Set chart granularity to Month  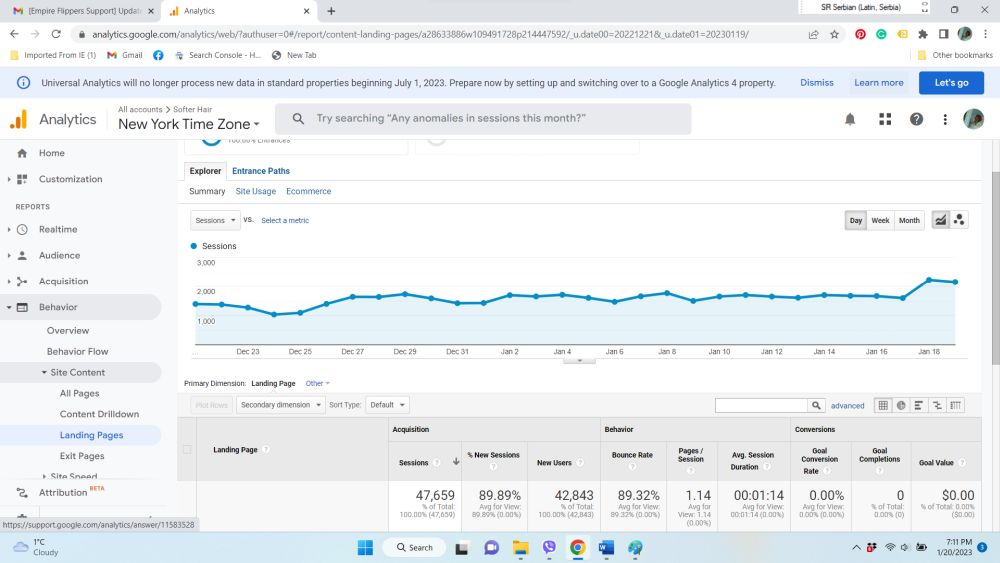[909, 221]
